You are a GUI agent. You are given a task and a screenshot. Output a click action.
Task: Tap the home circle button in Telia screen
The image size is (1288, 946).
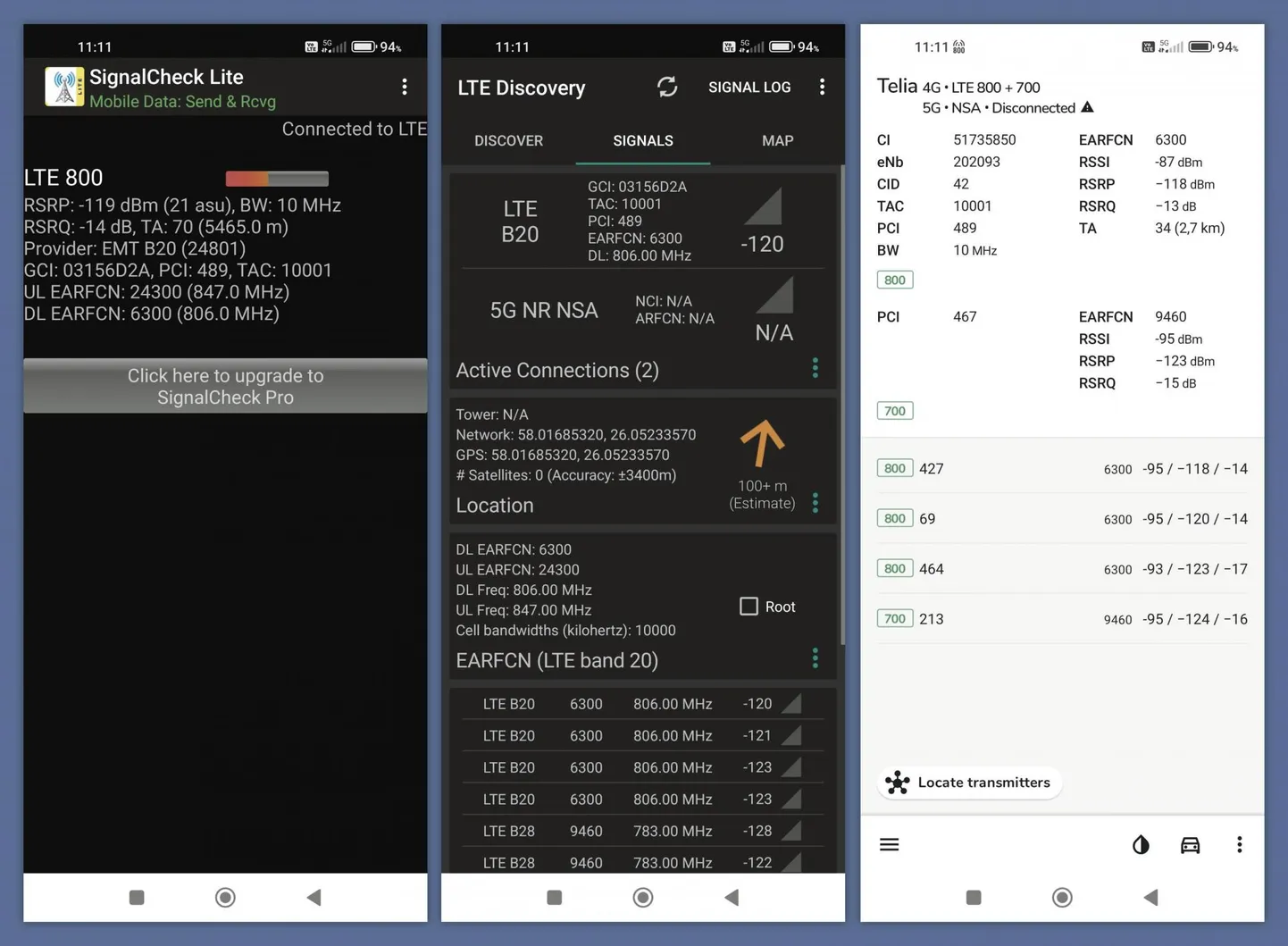click(x=1062, y=897)
